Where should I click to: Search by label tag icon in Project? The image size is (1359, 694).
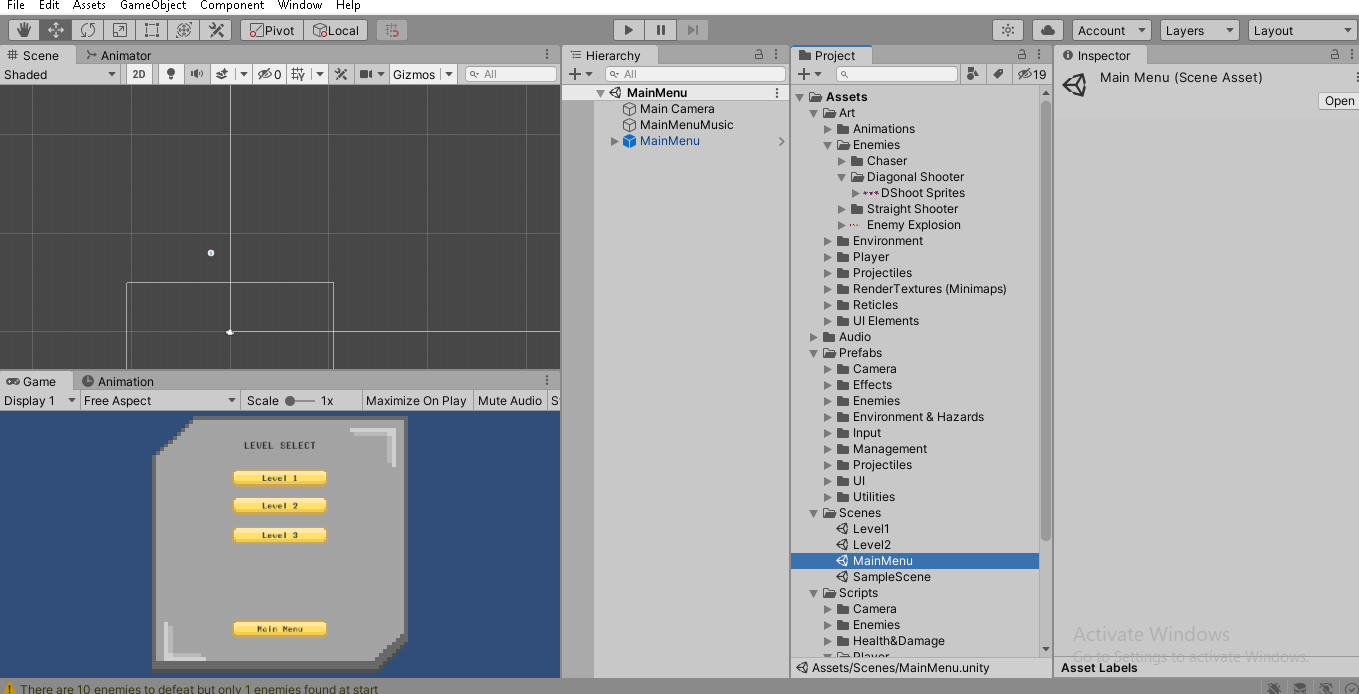998,74
